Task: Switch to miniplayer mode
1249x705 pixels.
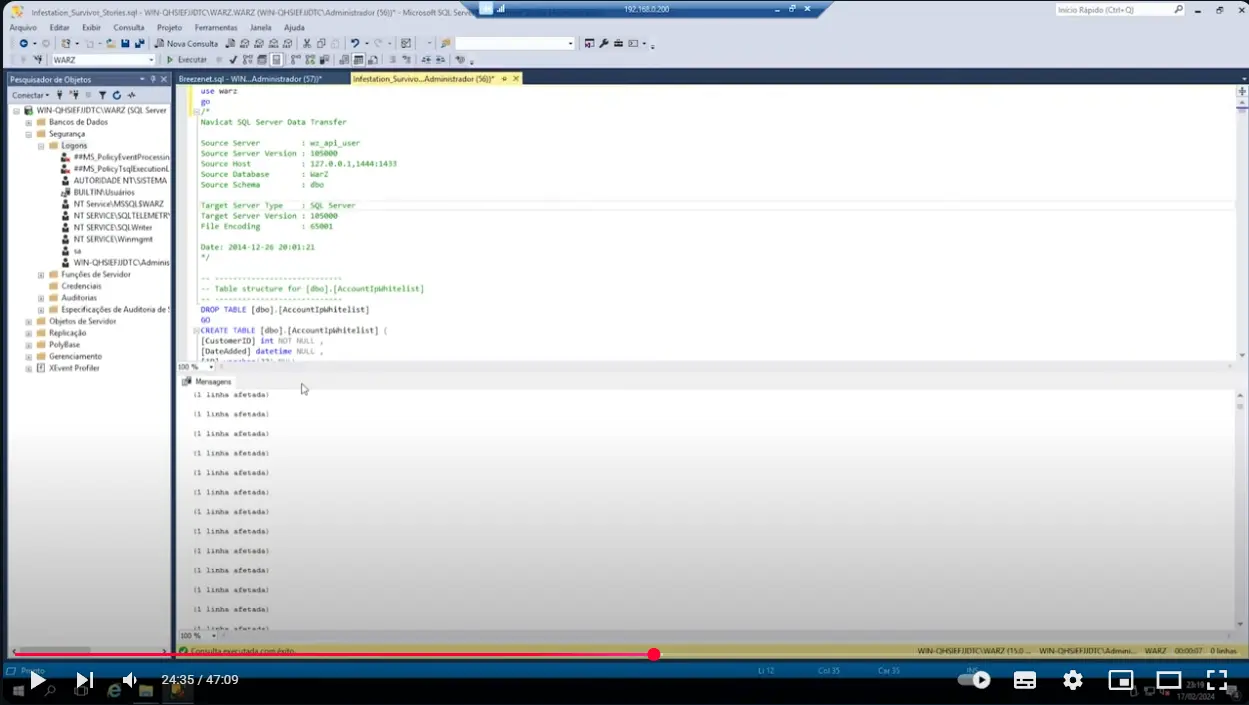Action: 1121,680
